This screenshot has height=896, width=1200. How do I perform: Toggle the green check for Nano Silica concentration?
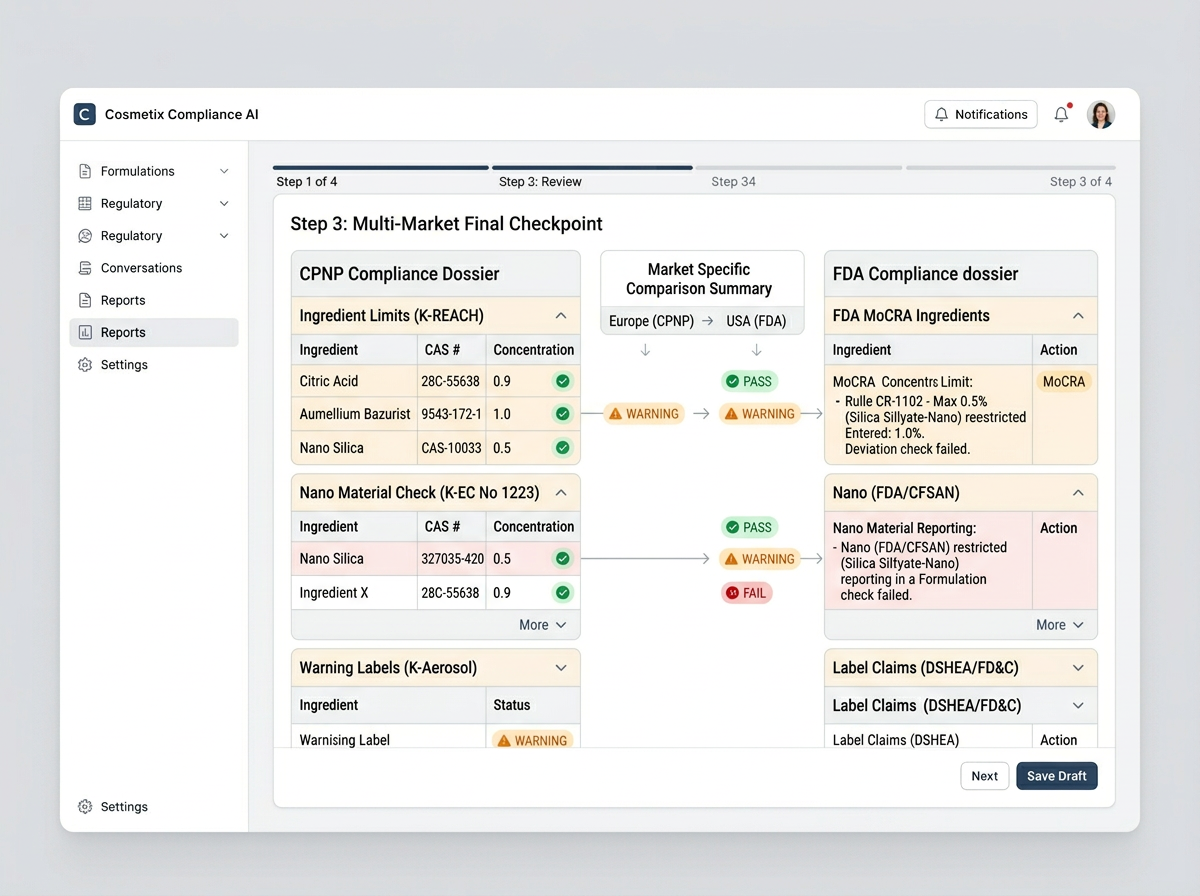click(561, 447)
